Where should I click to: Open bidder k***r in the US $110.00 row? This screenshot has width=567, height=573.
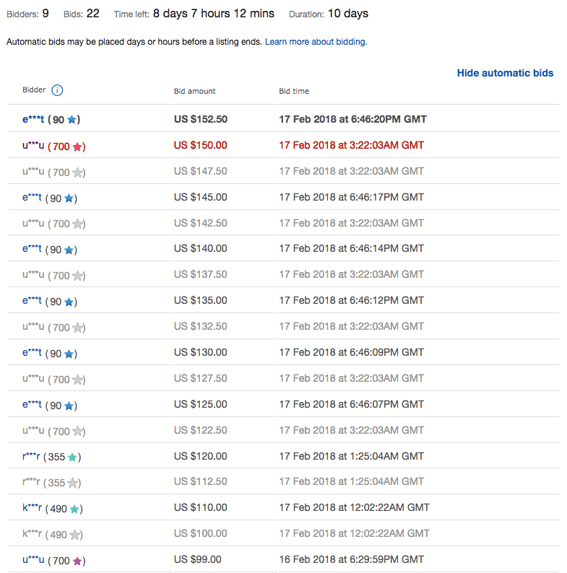pyautogui.click(x=32, y=508)
